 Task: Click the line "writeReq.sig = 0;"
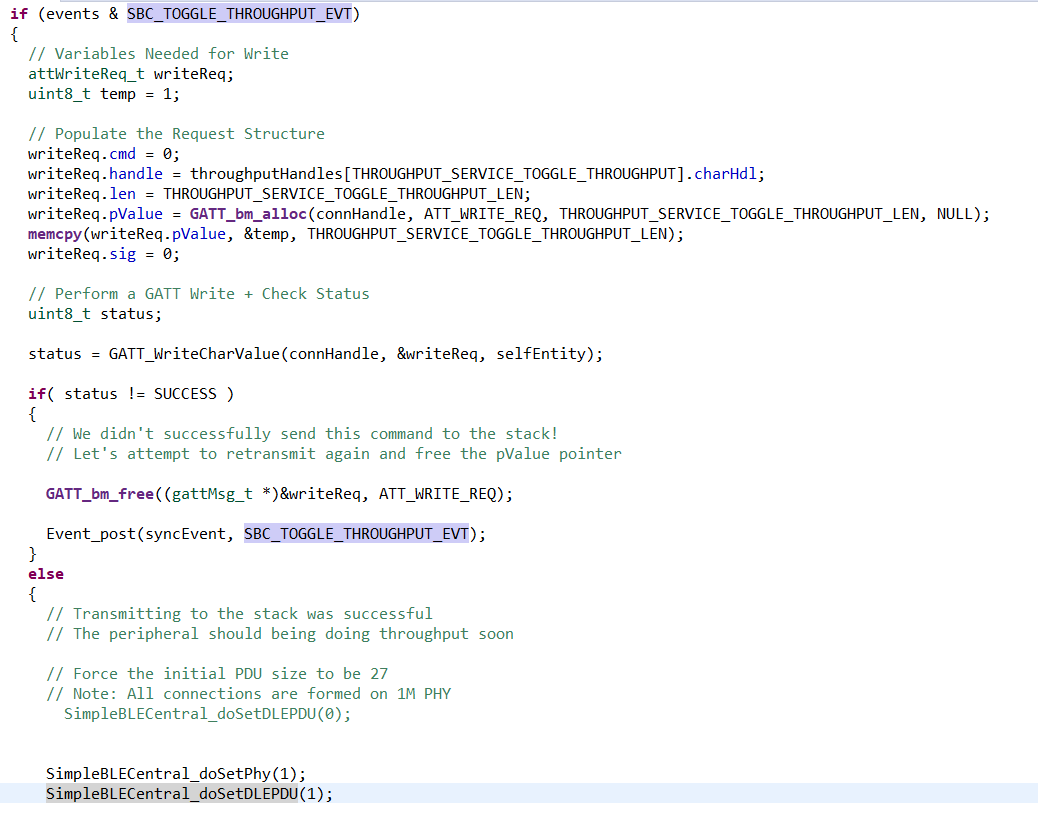click(104, 254)
